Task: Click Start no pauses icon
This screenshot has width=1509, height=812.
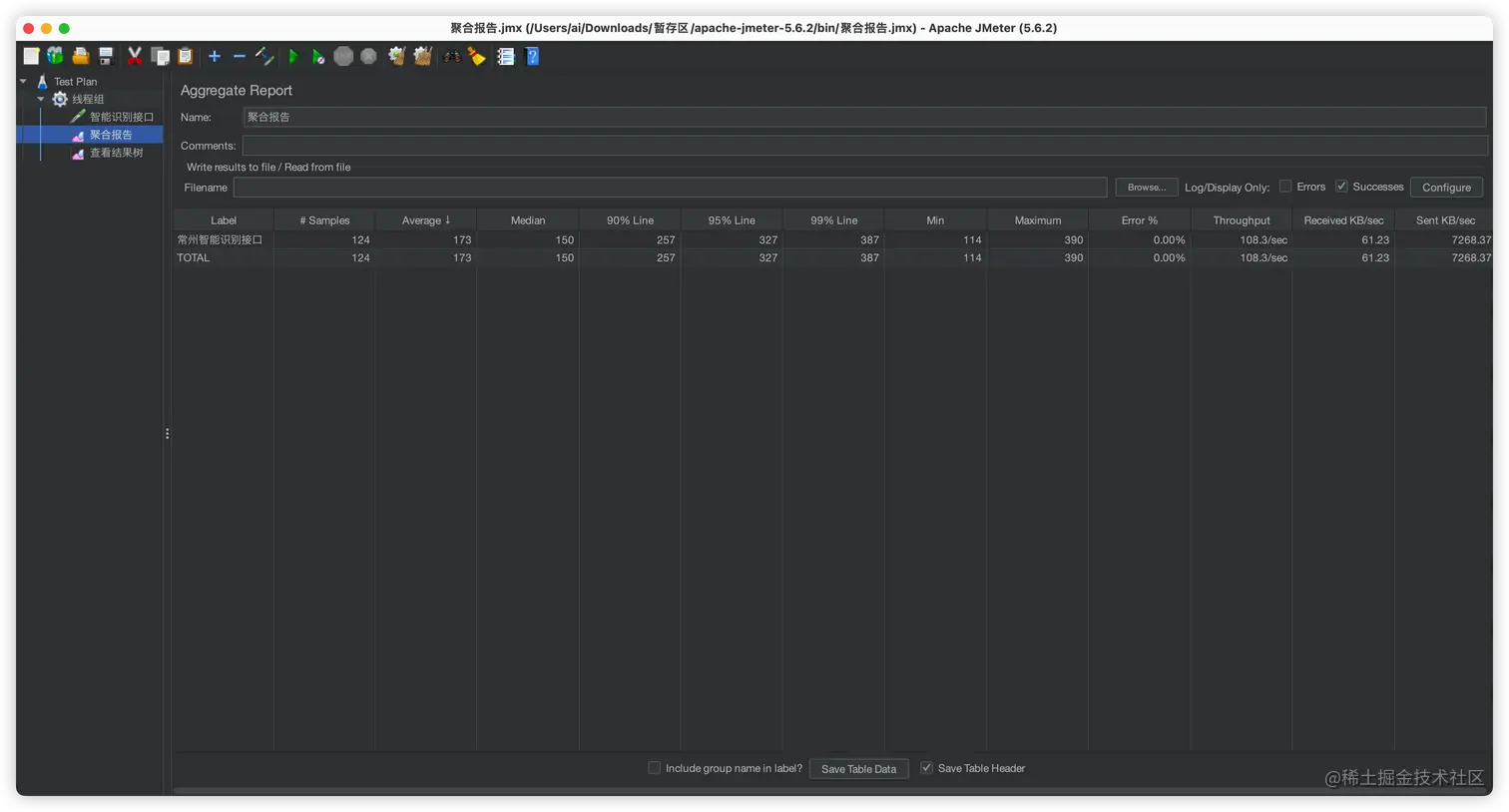Action: [318, 57]
